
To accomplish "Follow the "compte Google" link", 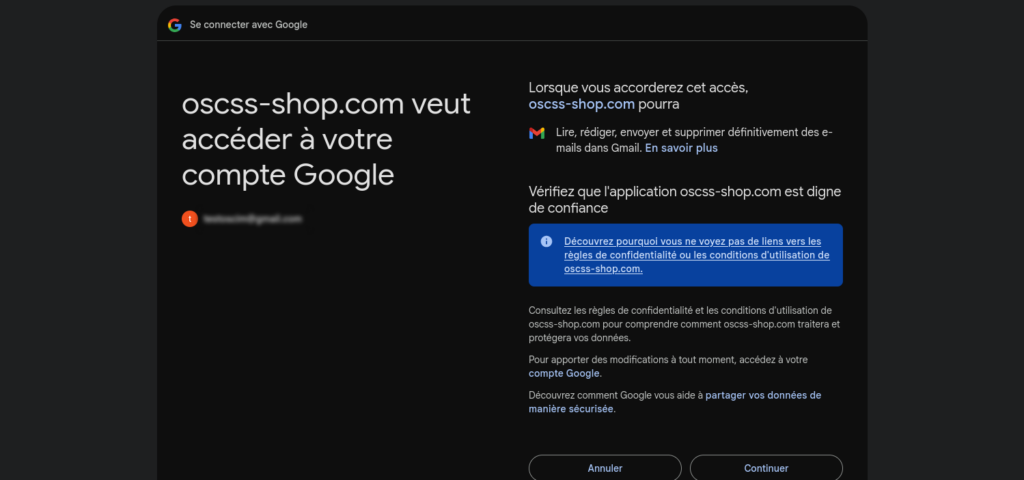I will [564, 373].
